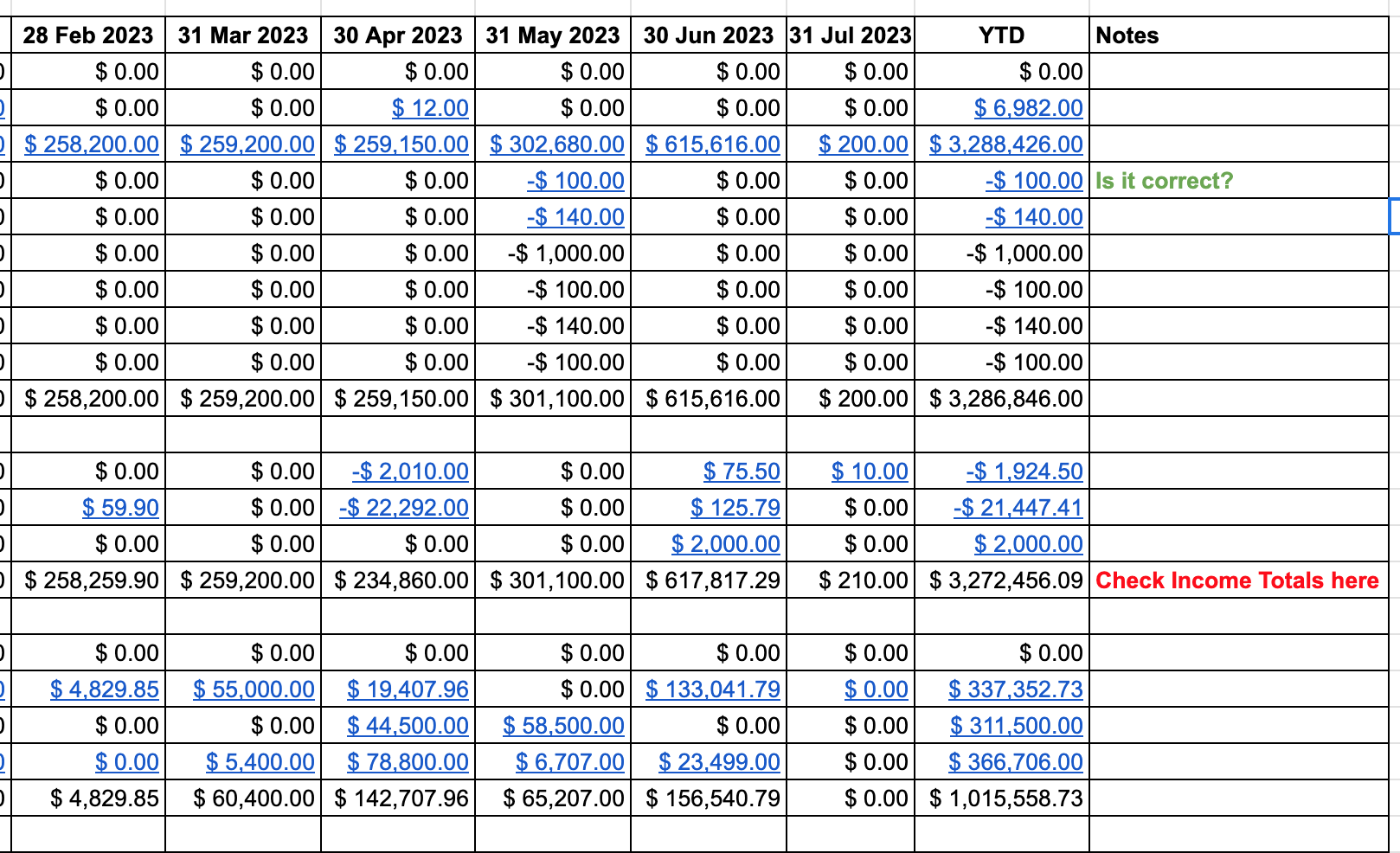This screenshot has height=853, width=1400.
Task: Select the $ 1,015,558.73 YTD total cell
Action: [x=1002, y=798]
